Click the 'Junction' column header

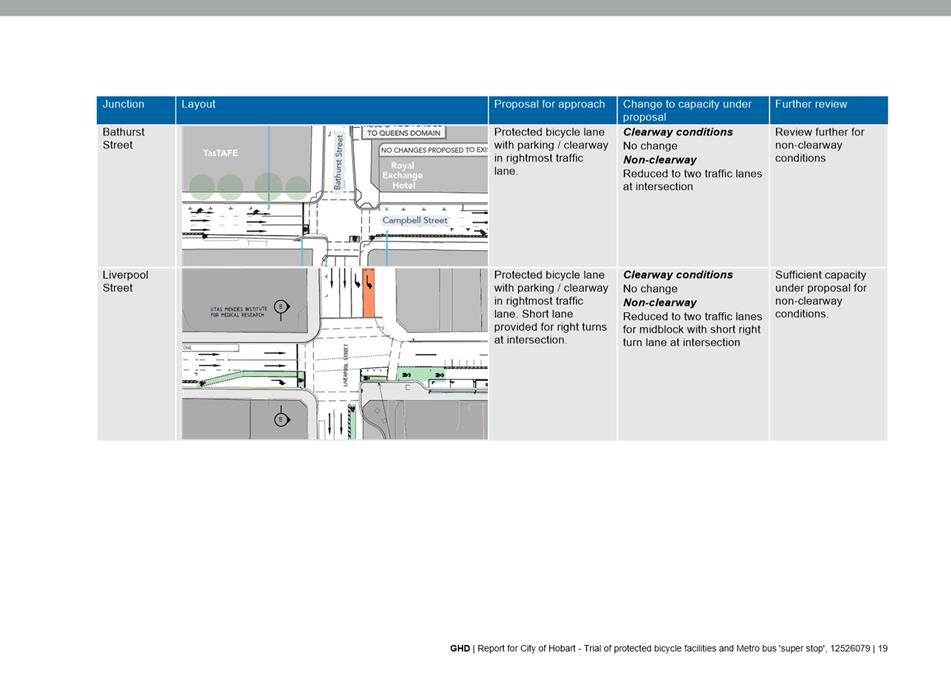pos(136,110)
